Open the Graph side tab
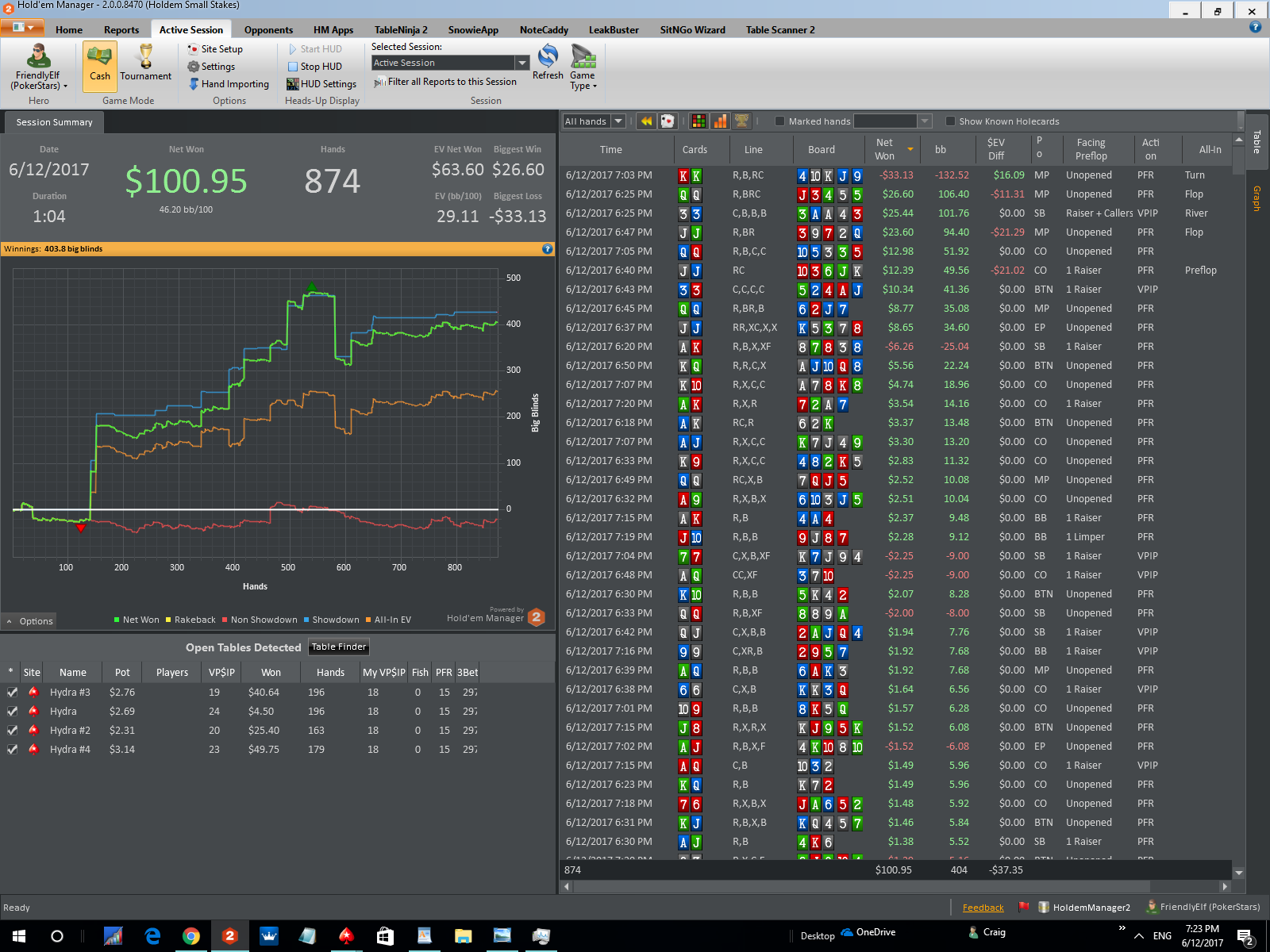This screenshot has height=952, width=1270. coord(1257,198)
